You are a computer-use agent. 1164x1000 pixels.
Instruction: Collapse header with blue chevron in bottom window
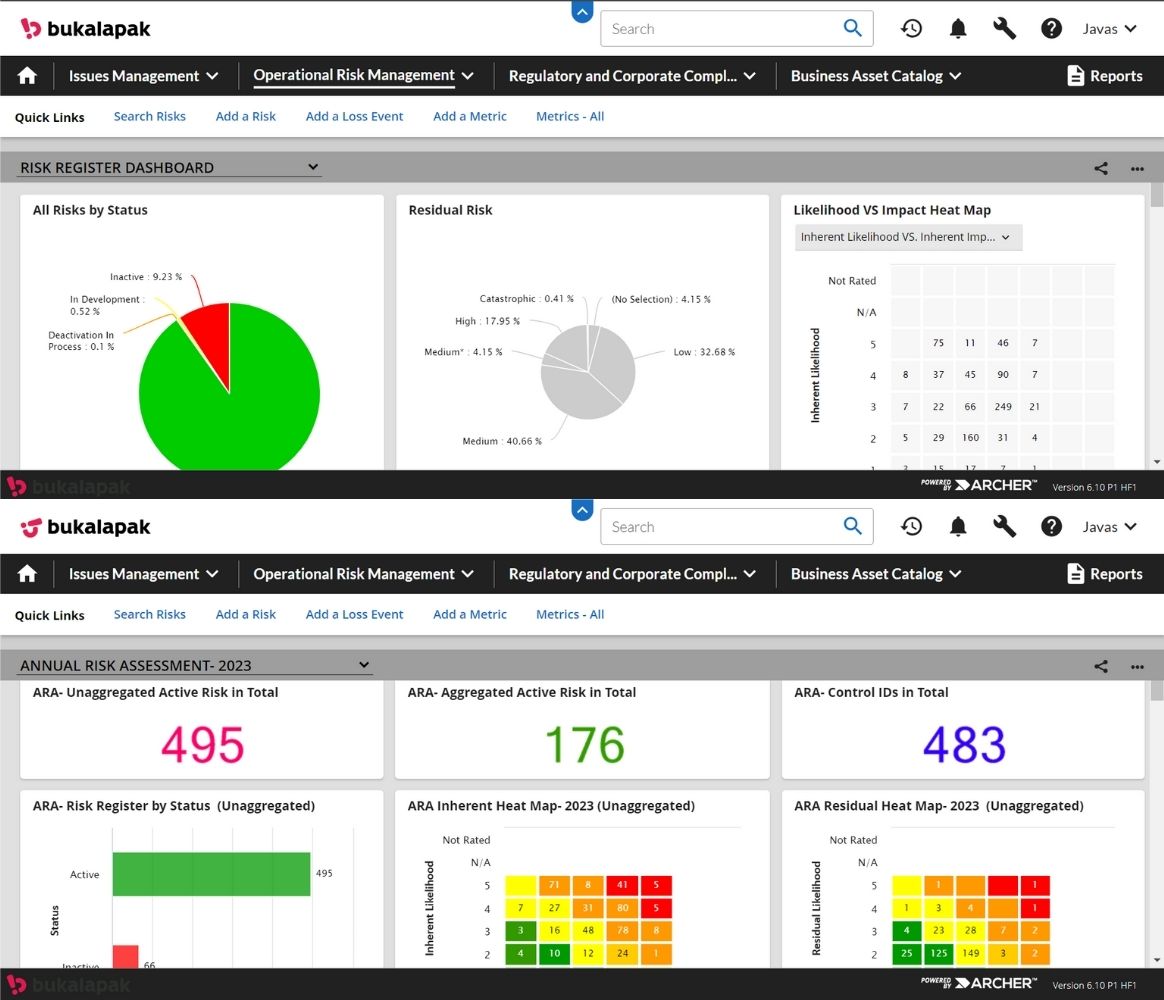pyautogui.click(x=583, y=510)
